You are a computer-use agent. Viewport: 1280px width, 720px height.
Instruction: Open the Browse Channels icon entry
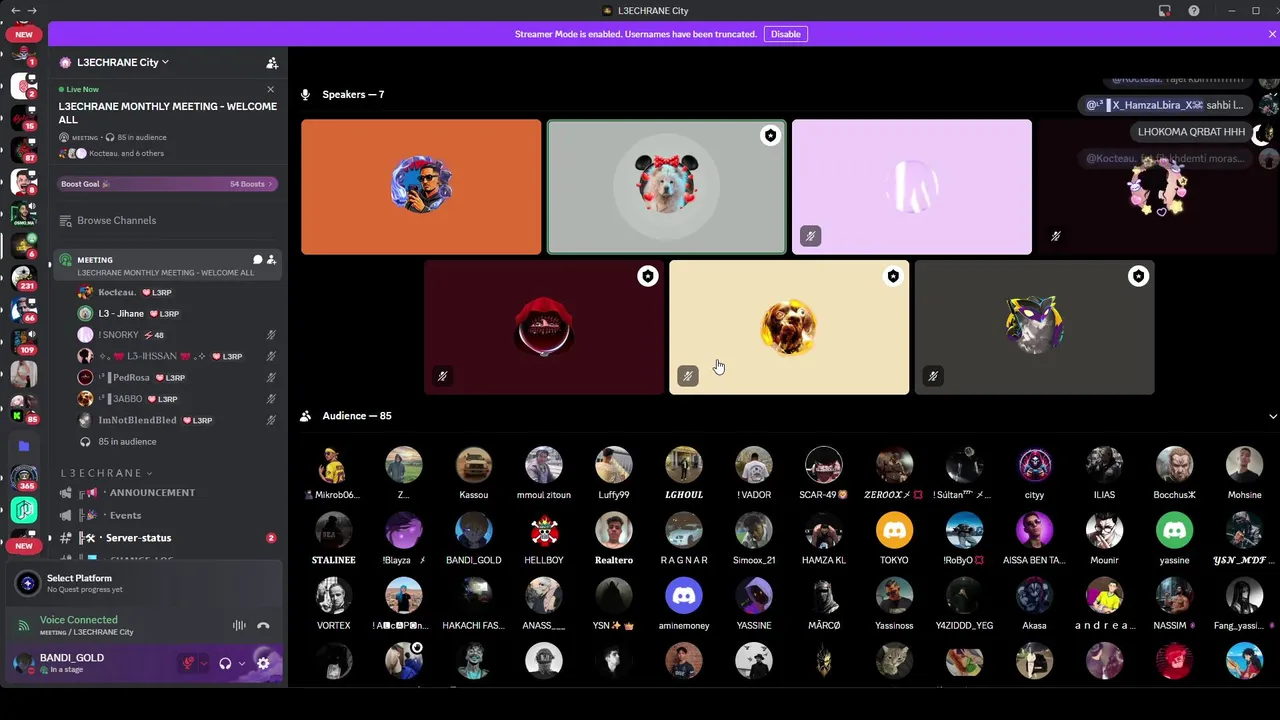[x=66, y=220]
